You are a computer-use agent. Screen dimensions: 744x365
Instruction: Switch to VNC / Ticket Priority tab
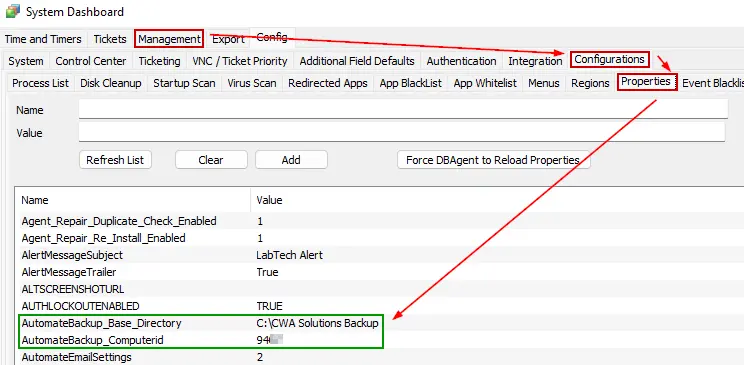point(240,61)
